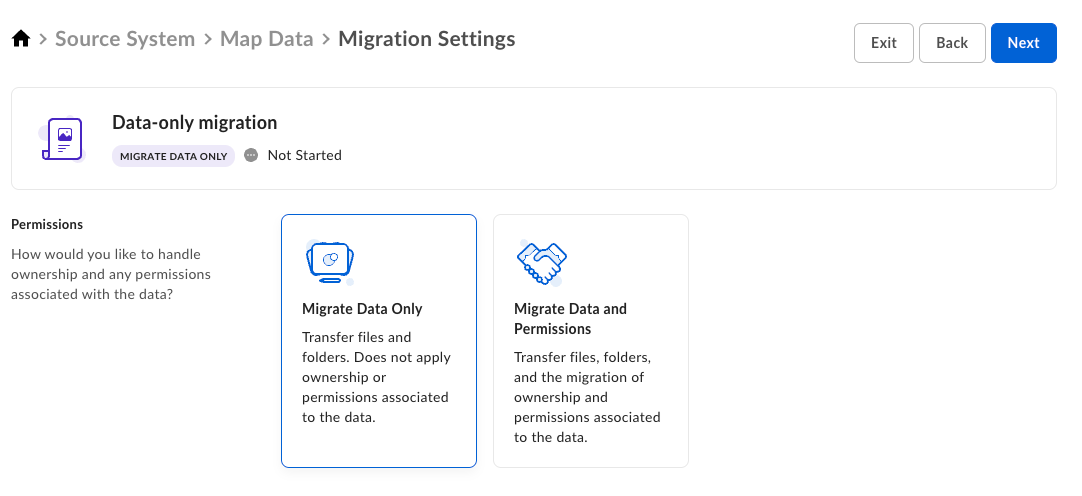Click the Migration Settings breadcrumb title
Image resolution: width=1082 pixels, height=496 pixels.
click(427, 40)
